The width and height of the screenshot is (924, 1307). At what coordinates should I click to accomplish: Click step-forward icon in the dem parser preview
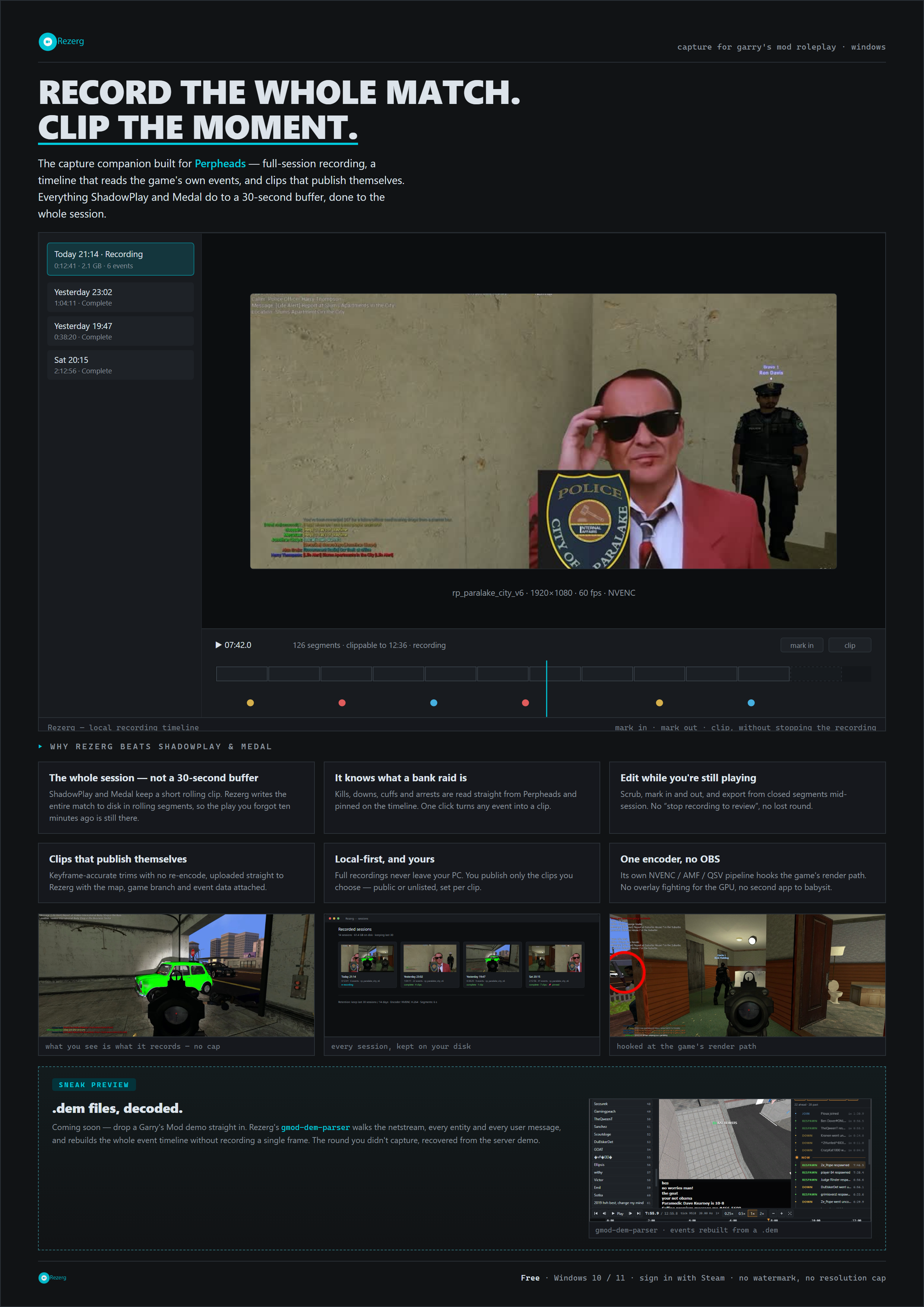point(630,1213)
